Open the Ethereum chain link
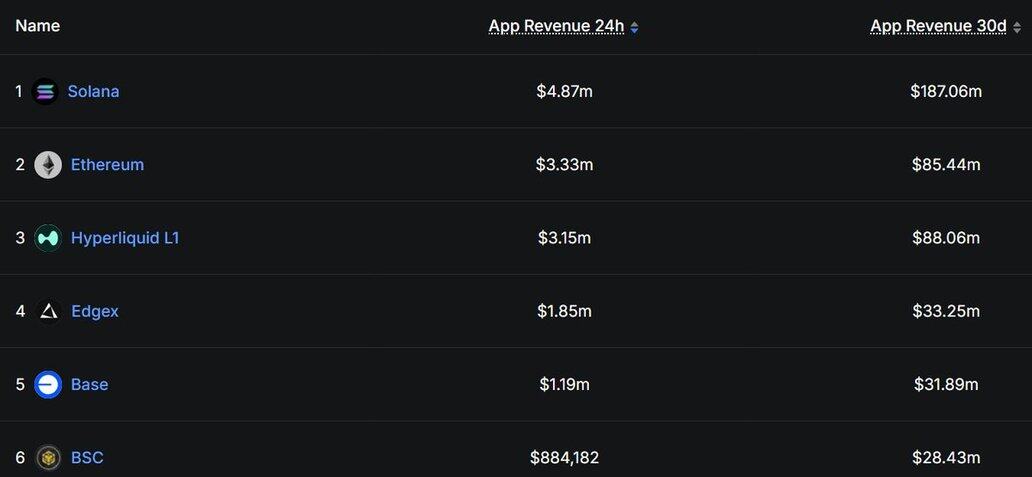The image size is (1032, 477). coord(107,164)
